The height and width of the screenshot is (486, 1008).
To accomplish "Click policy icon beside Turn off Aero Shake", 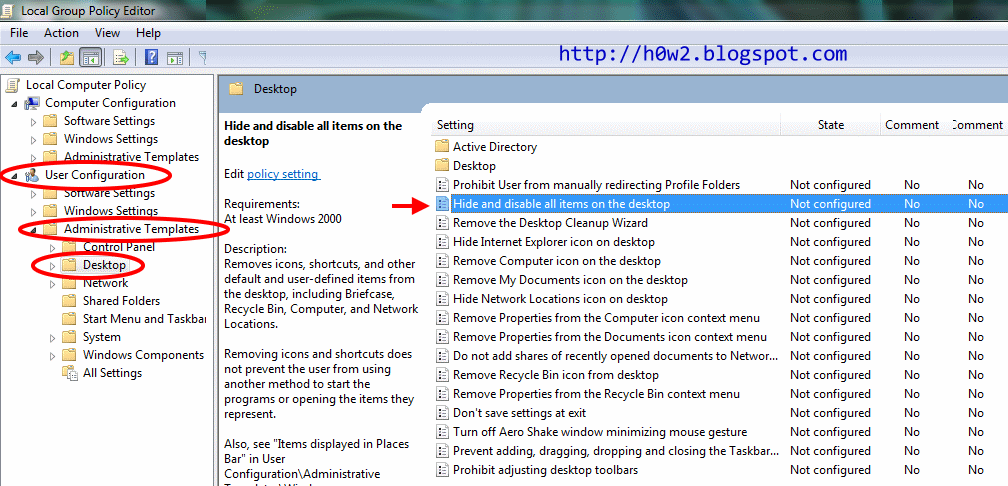I will (442, 432).
